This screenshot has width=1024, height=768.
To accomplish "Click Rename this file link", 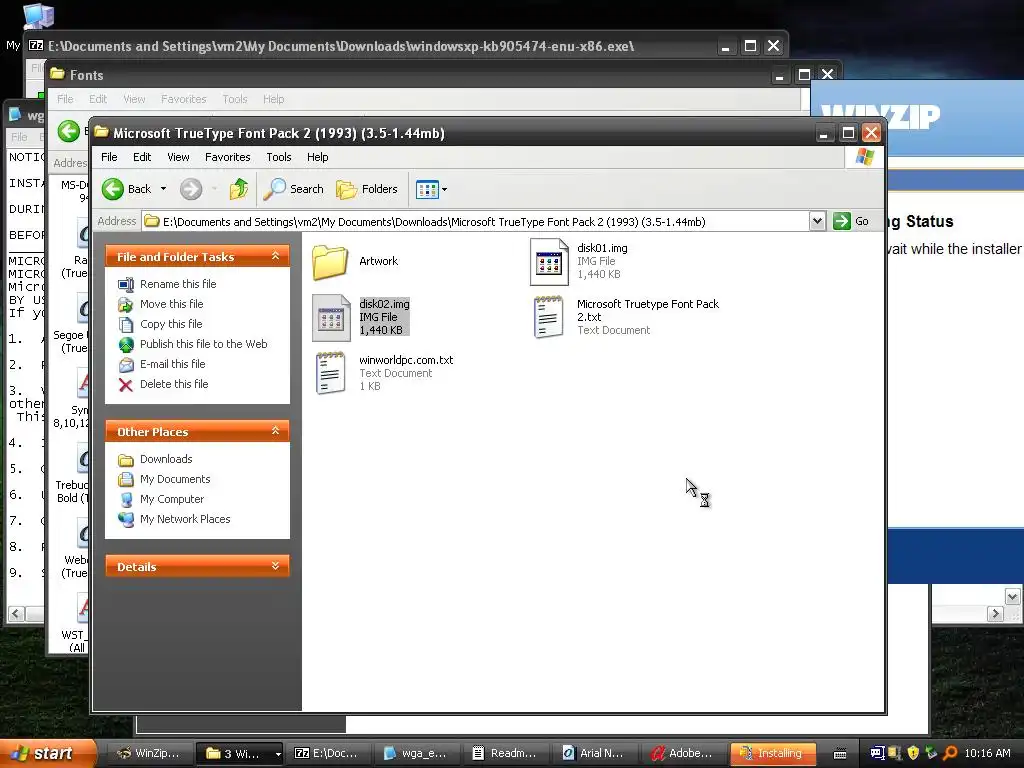I will coord(178,284).
